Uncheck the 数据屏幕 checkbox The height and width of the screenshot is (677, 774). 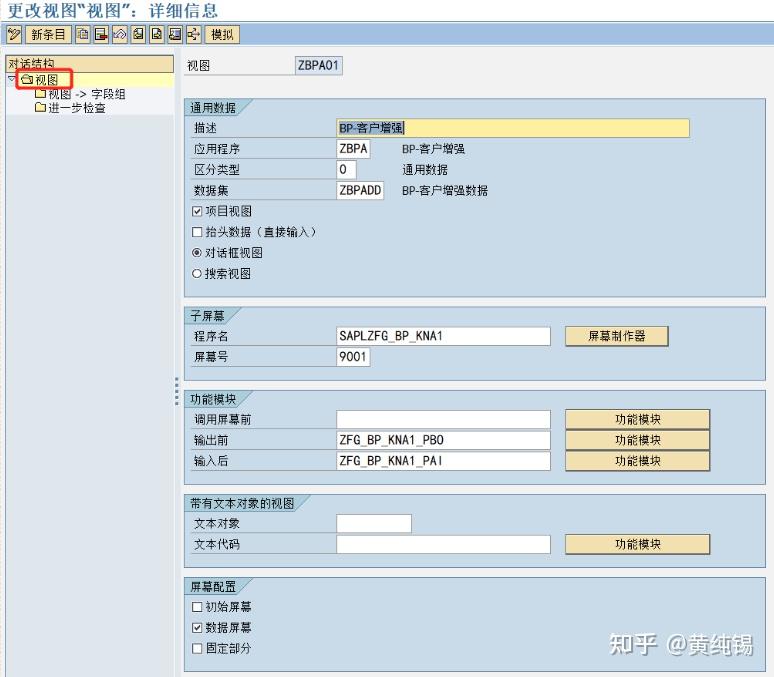[x=197, y=628]
